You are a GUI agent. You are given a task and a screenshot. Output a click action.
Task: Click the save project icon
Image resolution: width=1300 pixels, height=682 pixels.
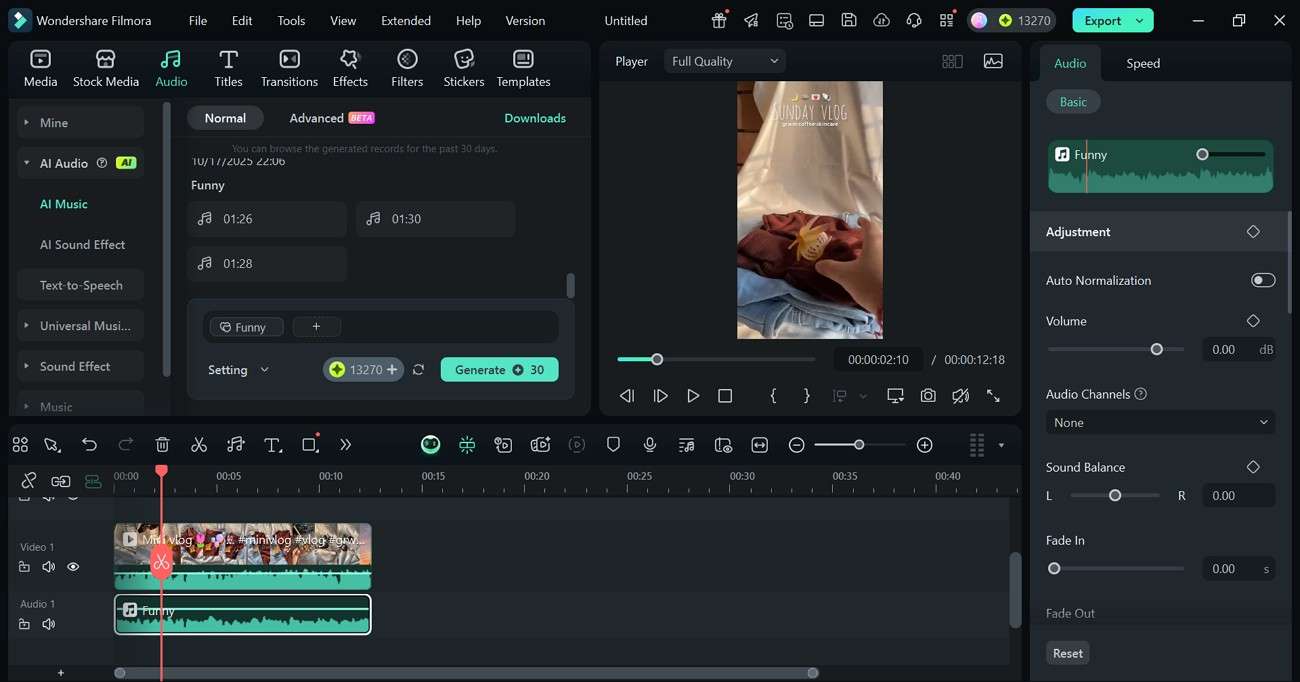(848, 20)
